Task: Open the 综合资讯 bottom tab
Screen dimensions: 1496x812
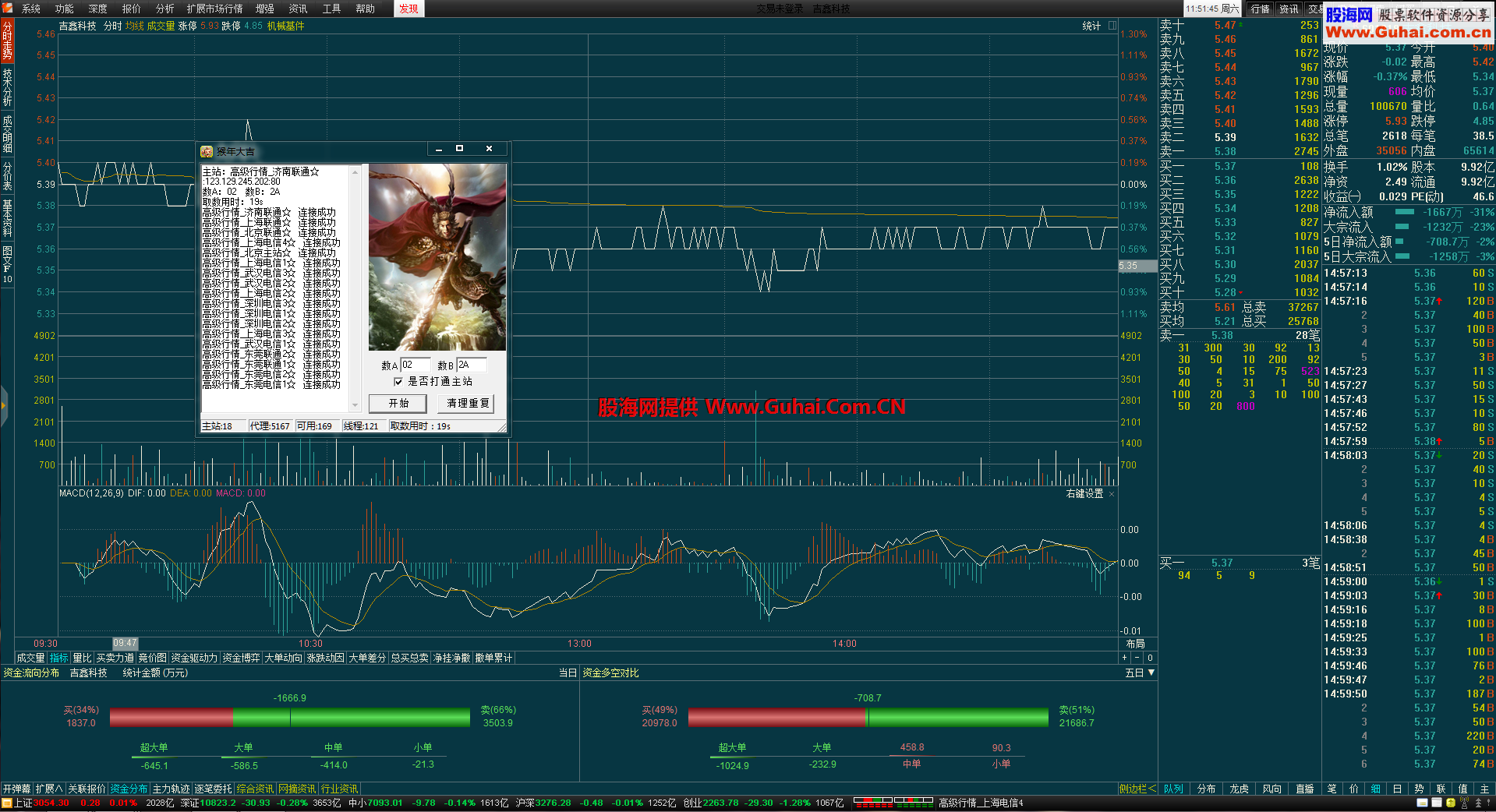Action: [x=256, y=789]
